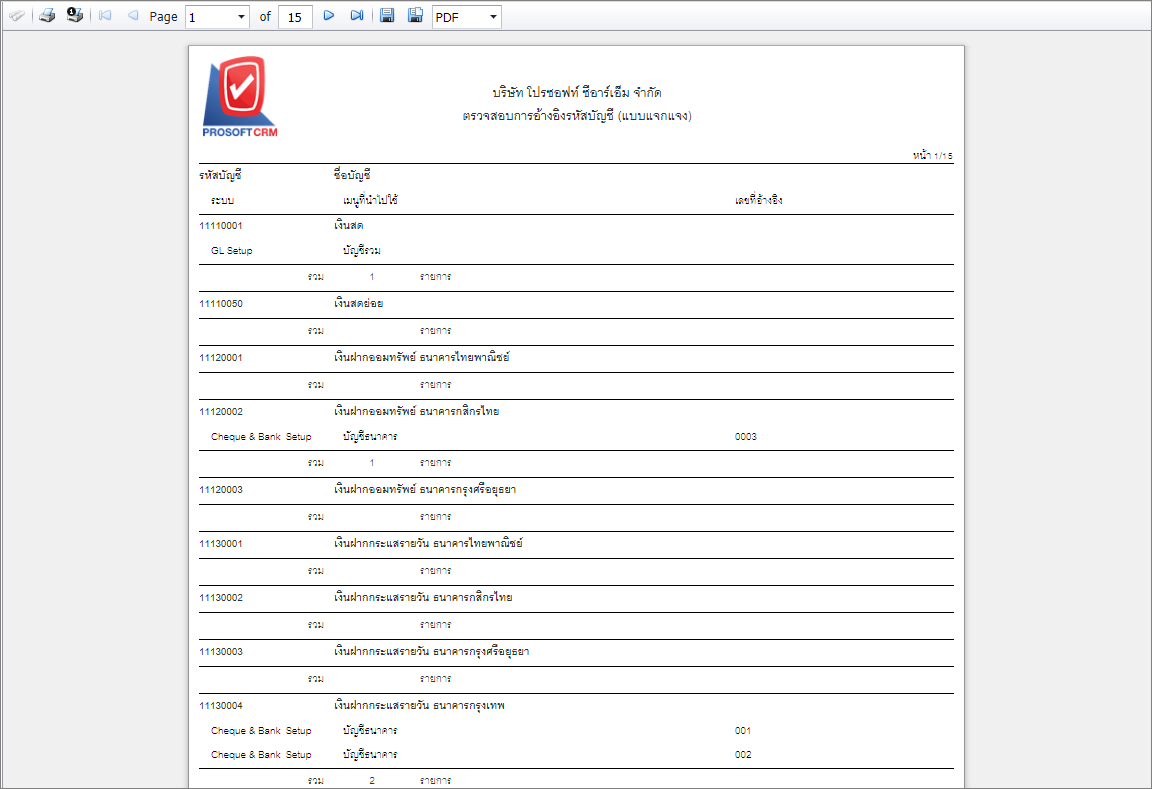The height and width of the screenshot is (789, 1152).
Task: Select account code 11120002
Action: point(220,411)
